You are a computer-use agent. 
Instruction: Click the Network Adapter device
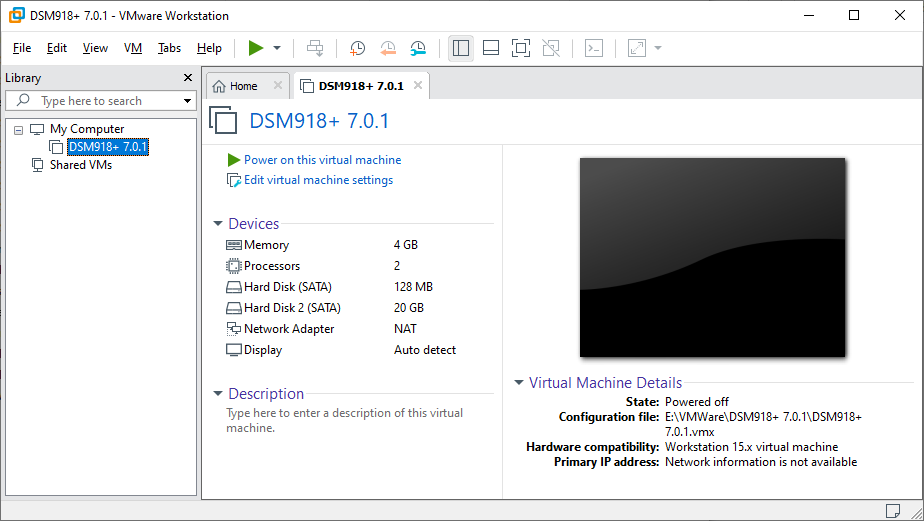click(289, 329)
